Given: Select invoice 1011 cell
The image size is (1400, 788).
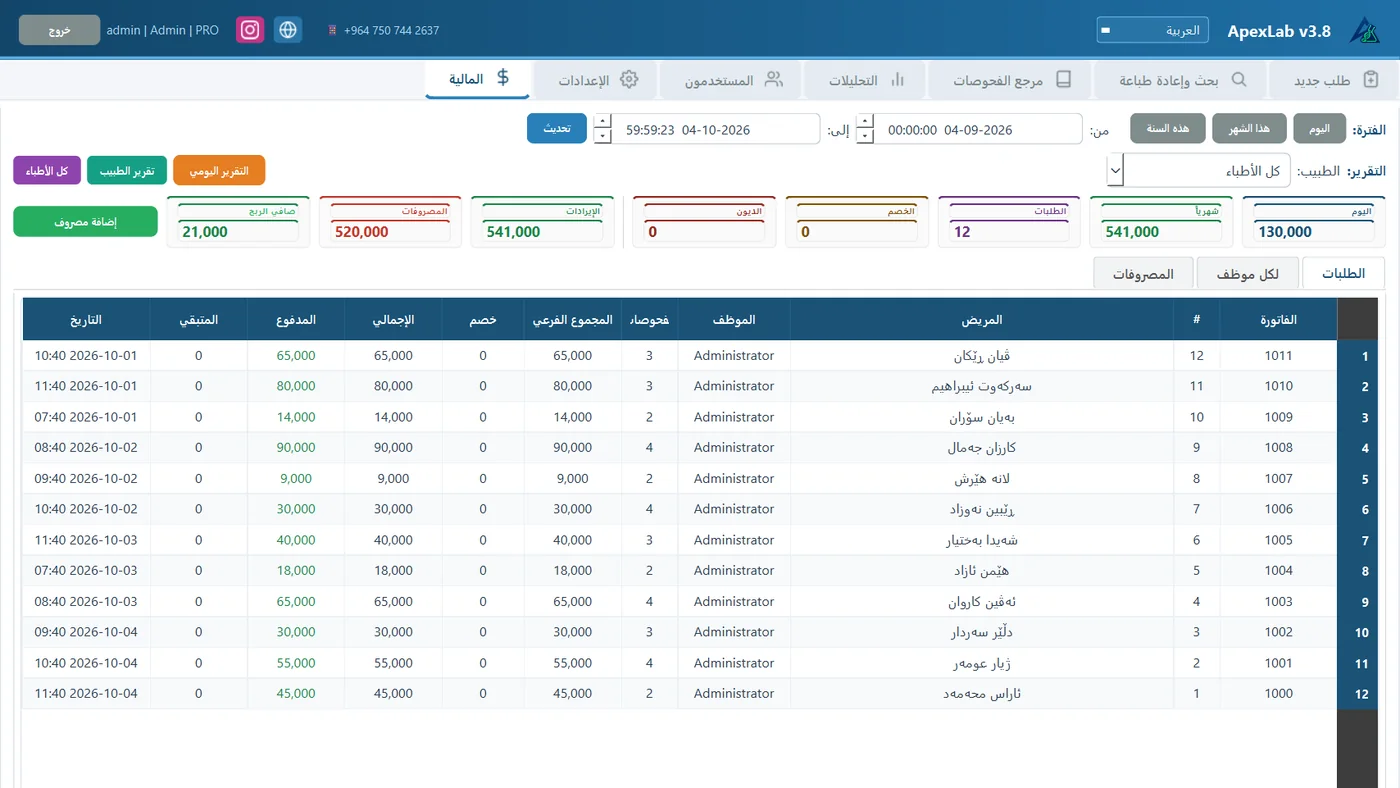Looking at the screenshot, I should 1278,356.
